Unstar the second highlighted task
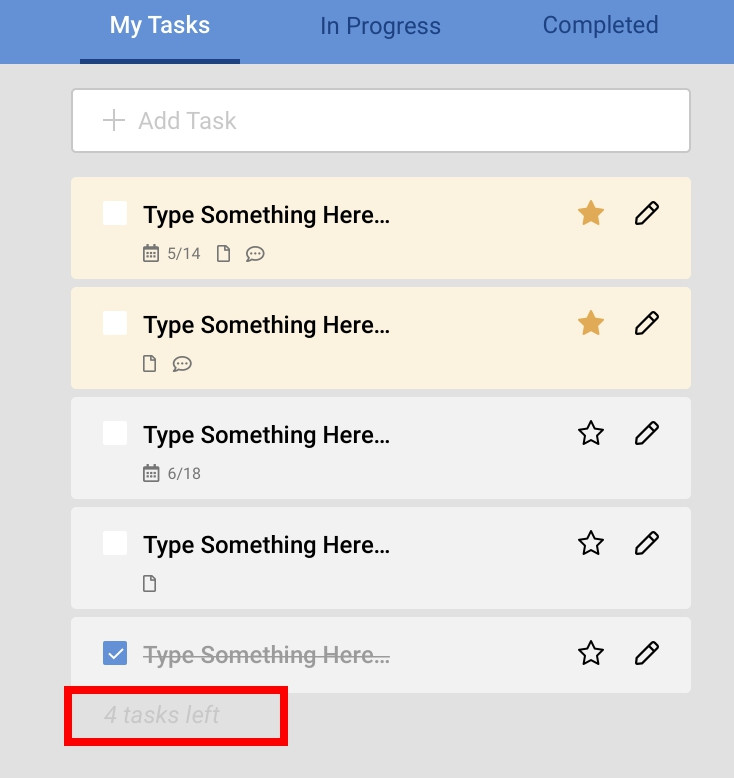The image size is (734, 778). (x=591, y=323)
